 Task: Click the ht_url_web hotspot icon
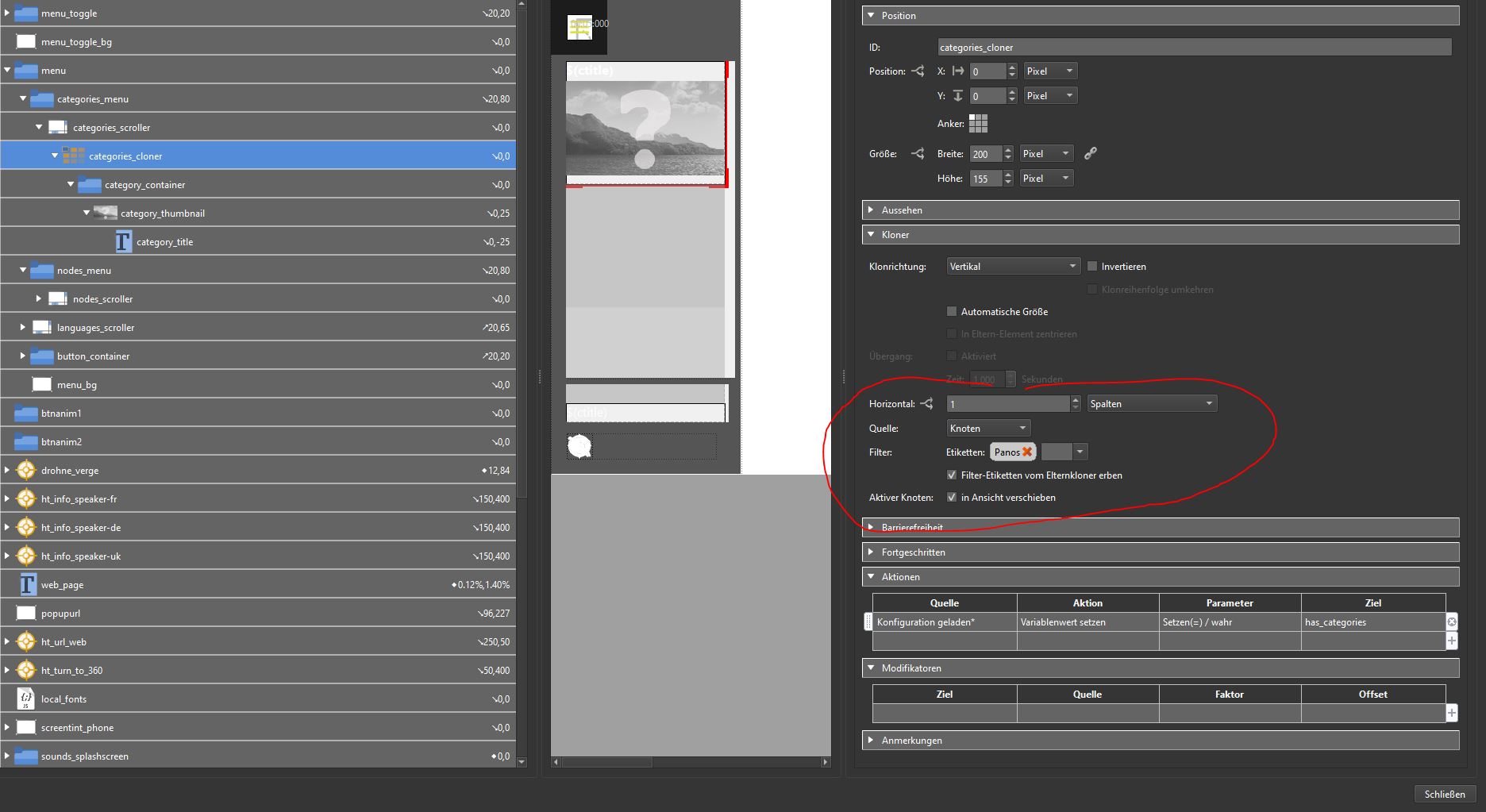26,641
